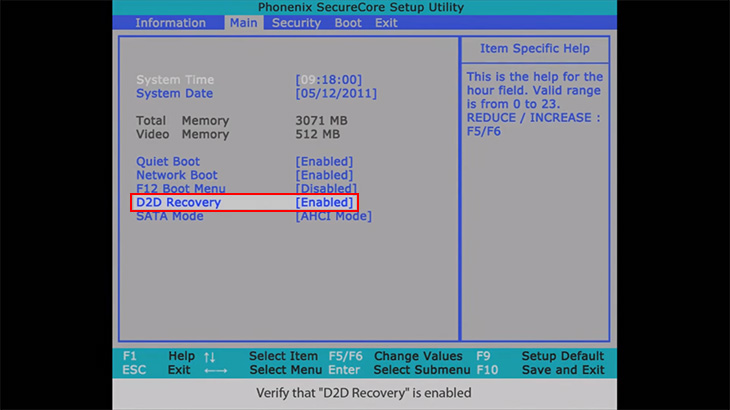Viewport: 730px width, 410px height.
Task: Select the D2D Recovery setting label
Action: click(178, 202)
